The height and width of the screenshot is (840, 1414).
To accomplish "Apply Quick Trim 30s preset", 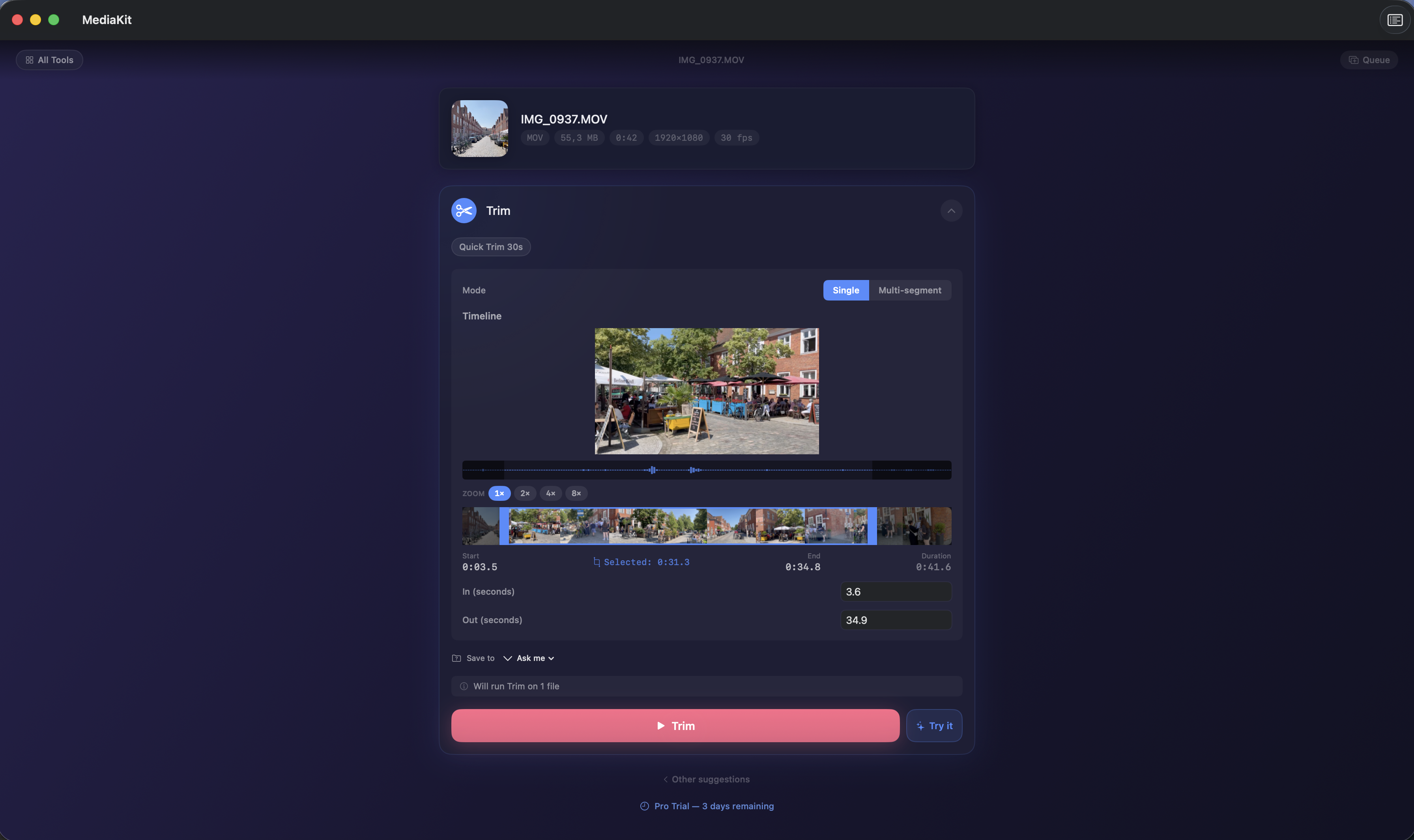I will pos(490,246).
